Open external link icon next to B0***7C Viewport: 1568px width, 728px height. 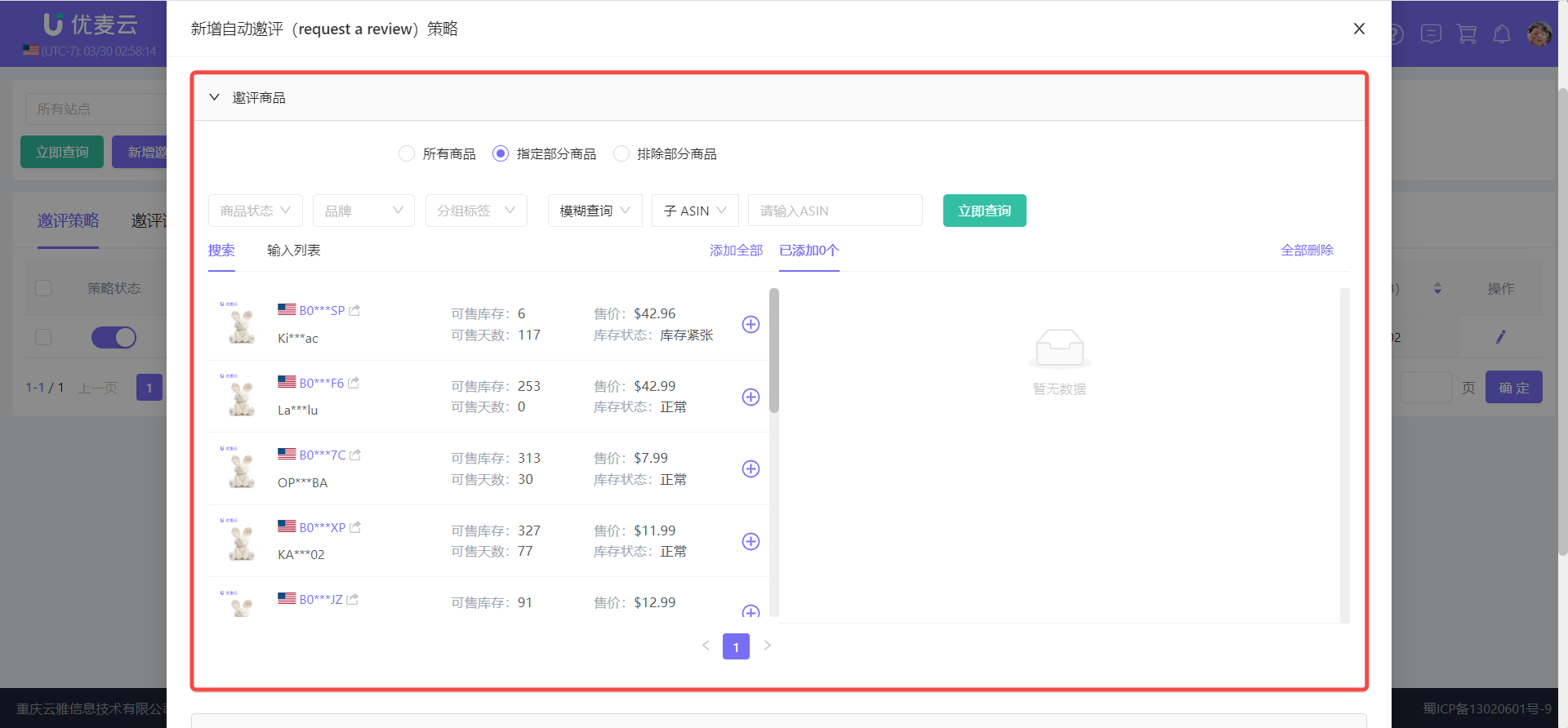[355, 455]
